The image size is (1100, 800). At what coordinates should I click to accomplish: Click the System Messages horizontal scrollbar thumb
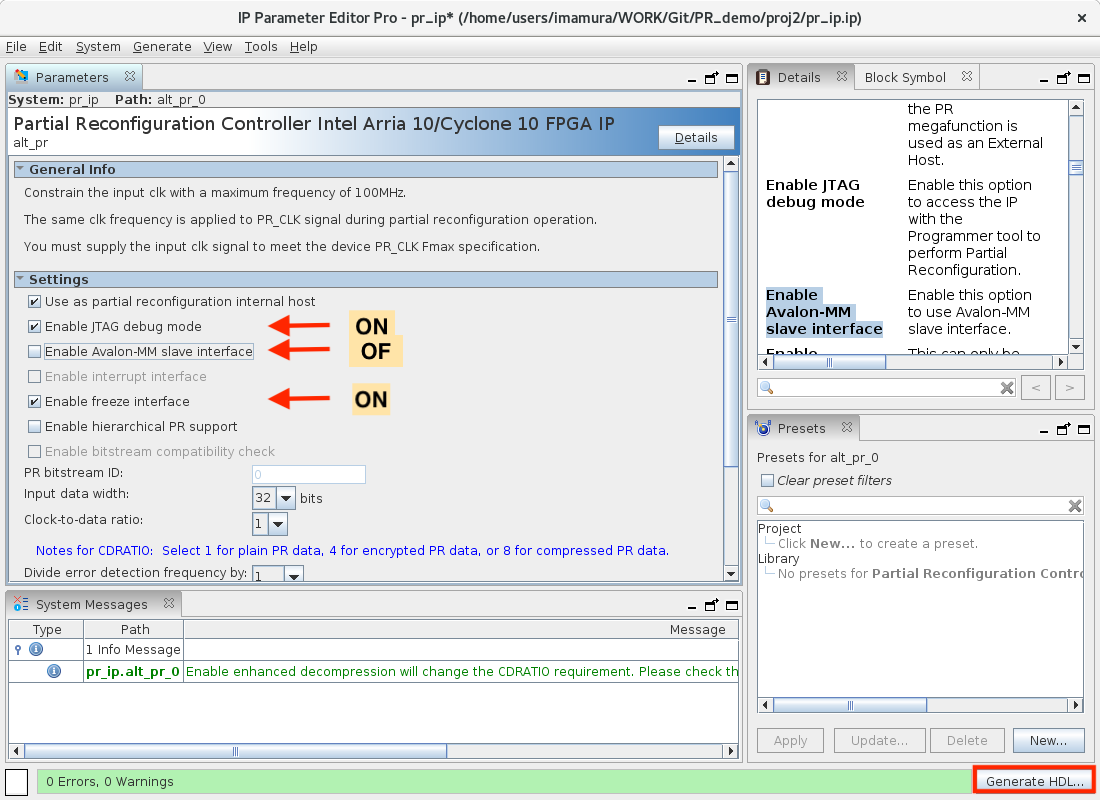(x=235, y=751)
